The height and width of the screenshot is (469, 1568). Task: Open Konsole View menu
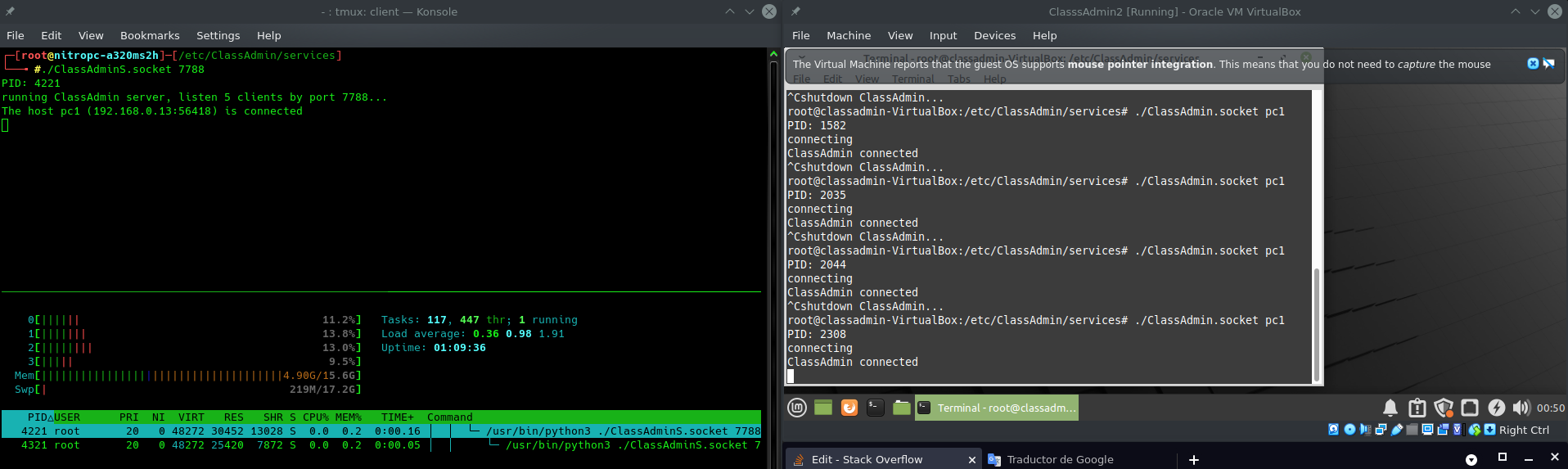click(91, 35)
